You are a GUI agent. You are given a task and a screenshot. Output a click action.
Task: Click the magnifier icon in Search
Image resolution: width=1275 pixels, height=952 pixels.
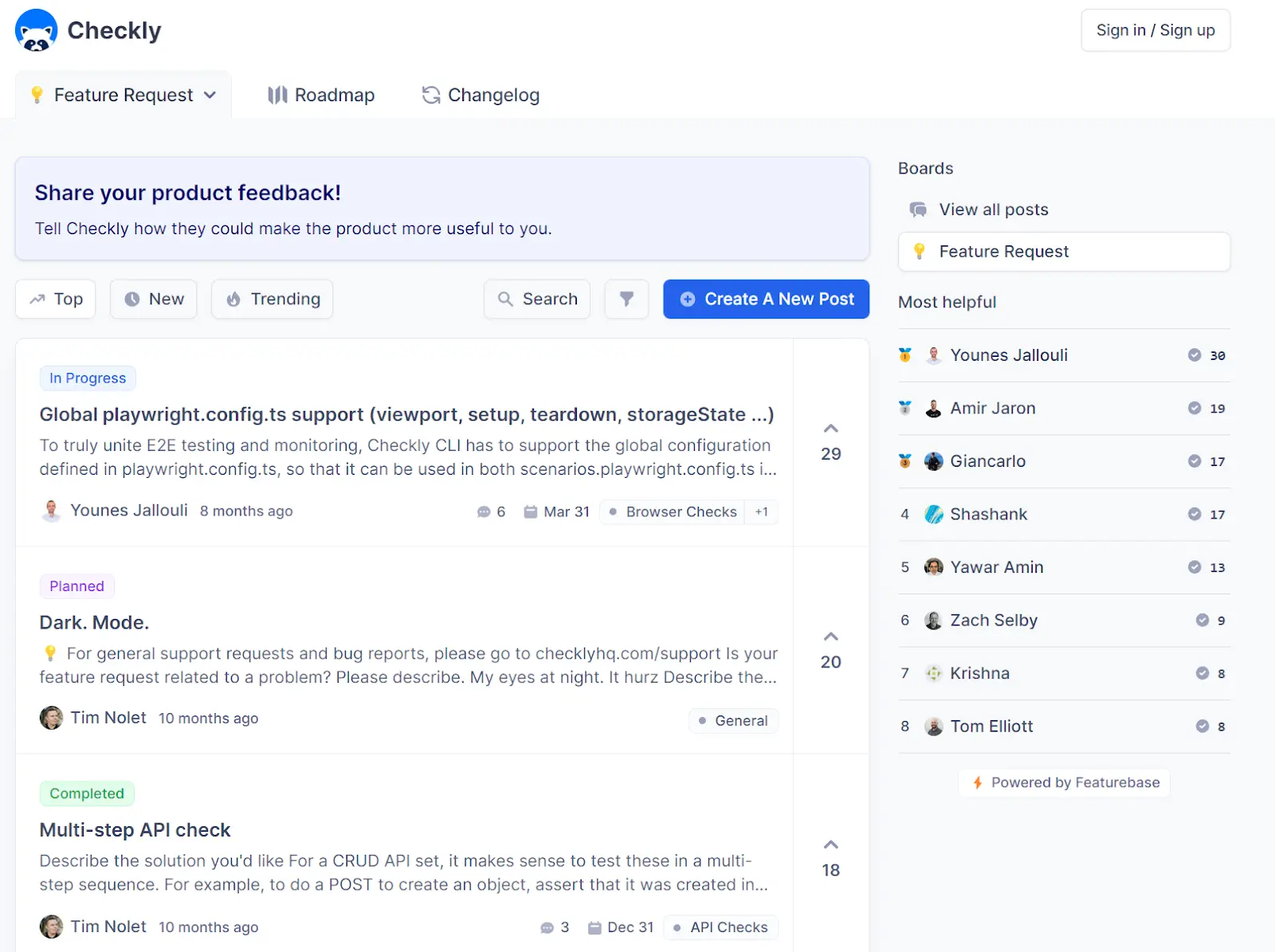[505, 299]
